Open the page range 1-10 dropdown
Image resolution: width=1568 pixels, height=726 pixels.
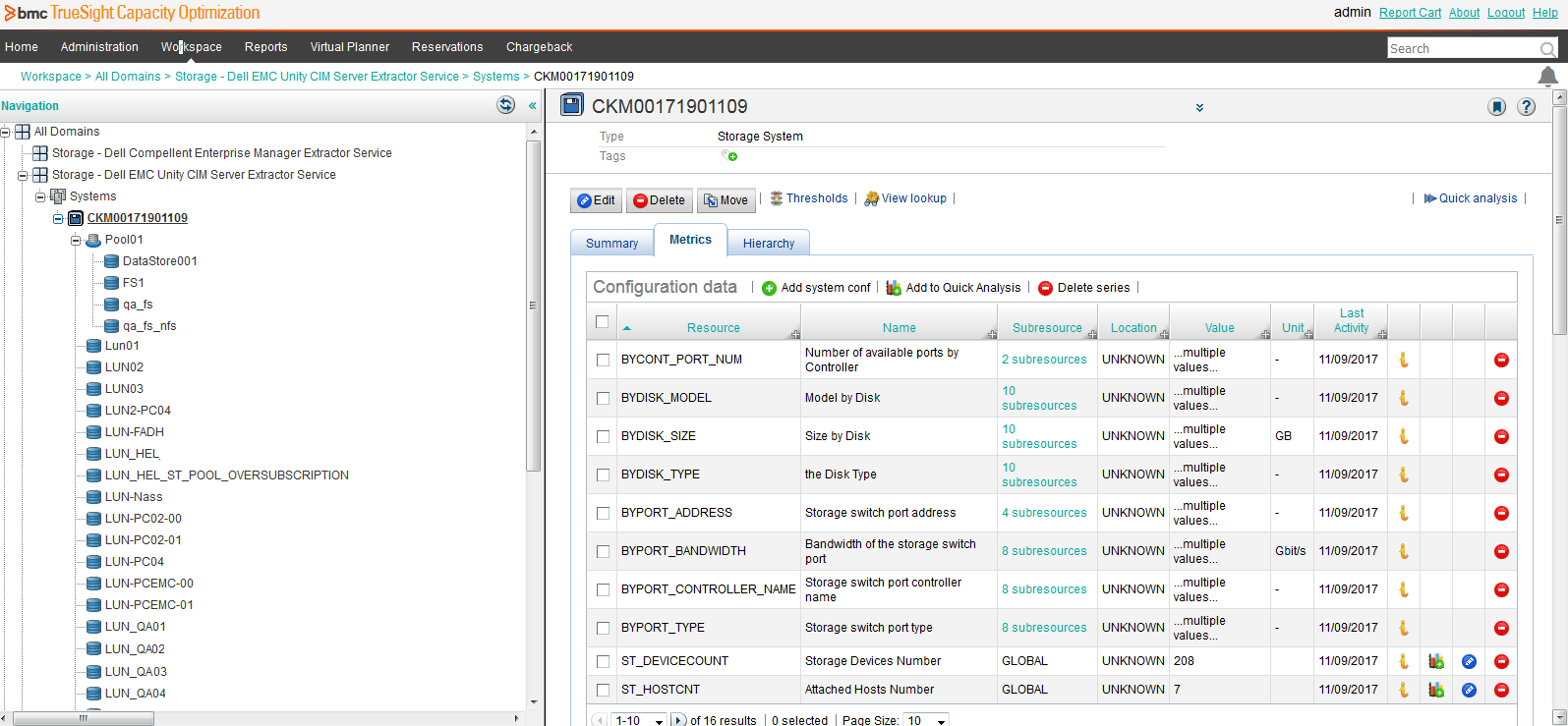(639, 720)
